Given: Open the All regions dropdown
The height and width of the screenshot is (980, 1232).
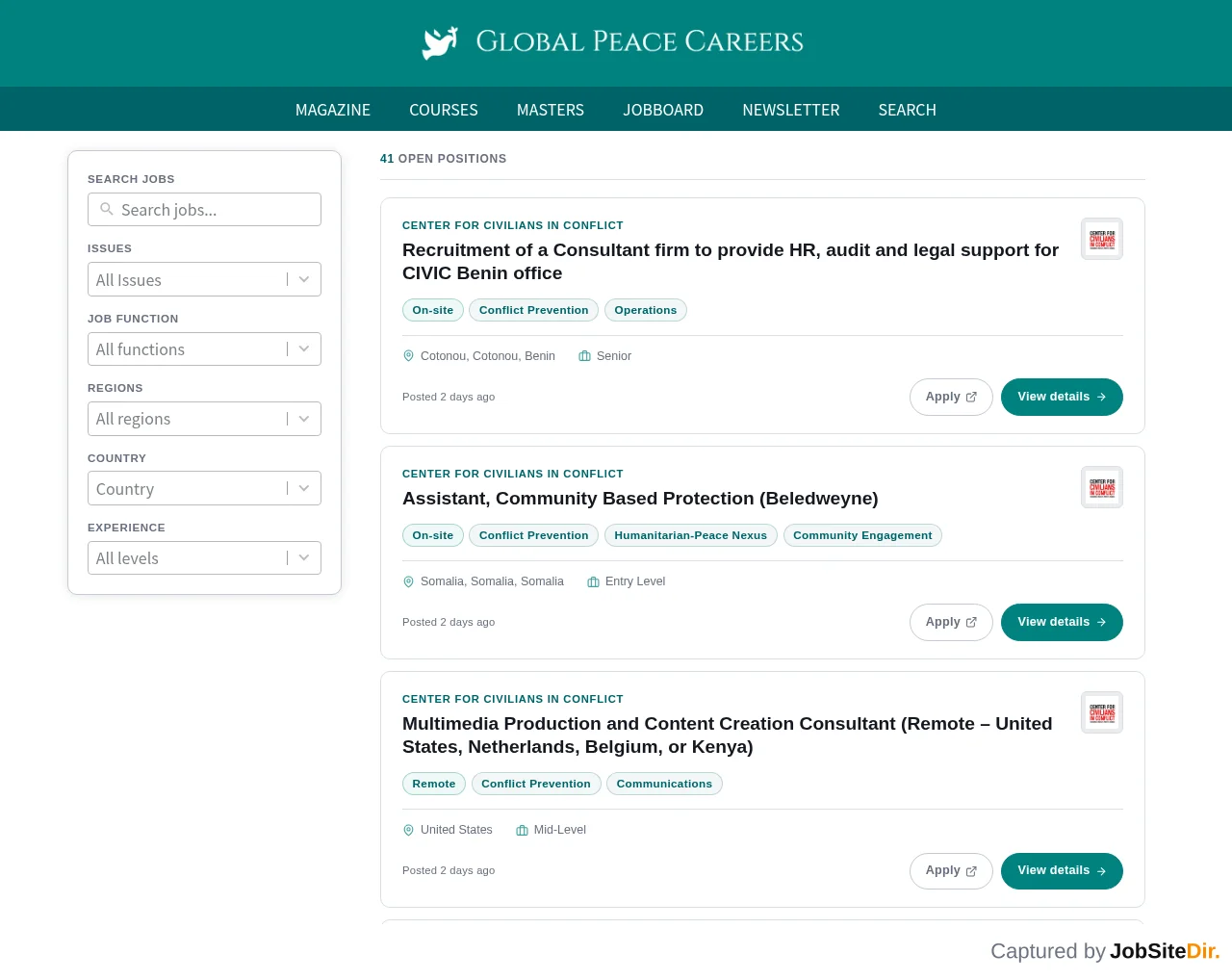Looking at the screenshot, I should click(x=204, y=419).
